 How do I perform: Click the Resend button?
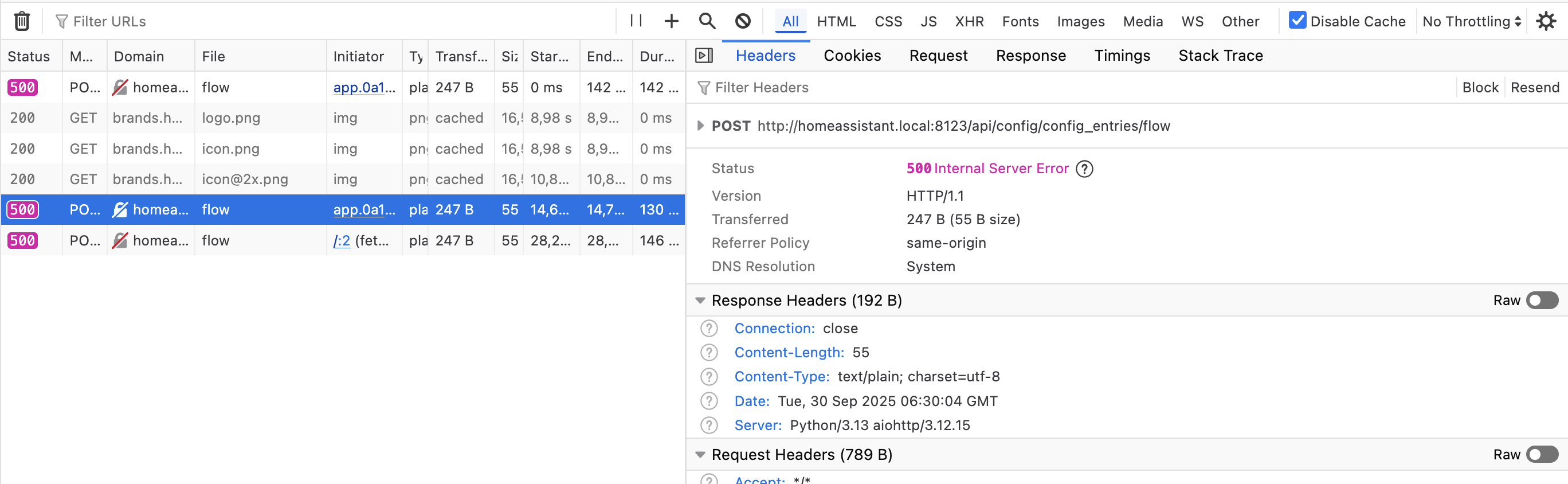1534,88
